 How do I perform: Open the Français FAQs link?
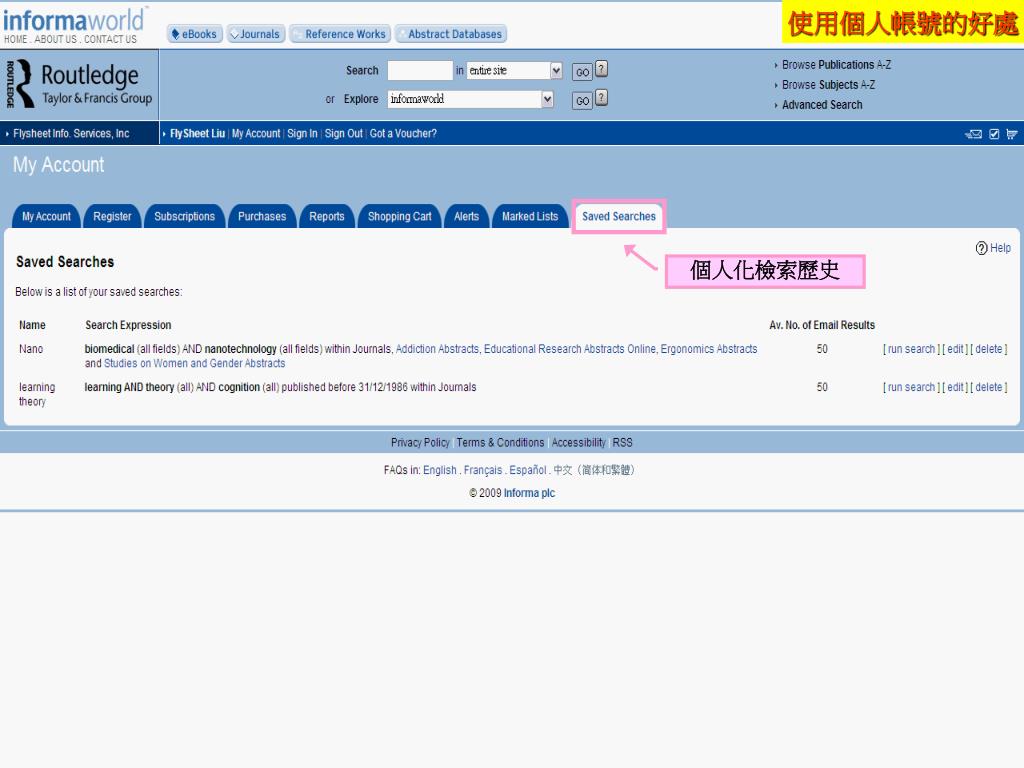[483, 470]
